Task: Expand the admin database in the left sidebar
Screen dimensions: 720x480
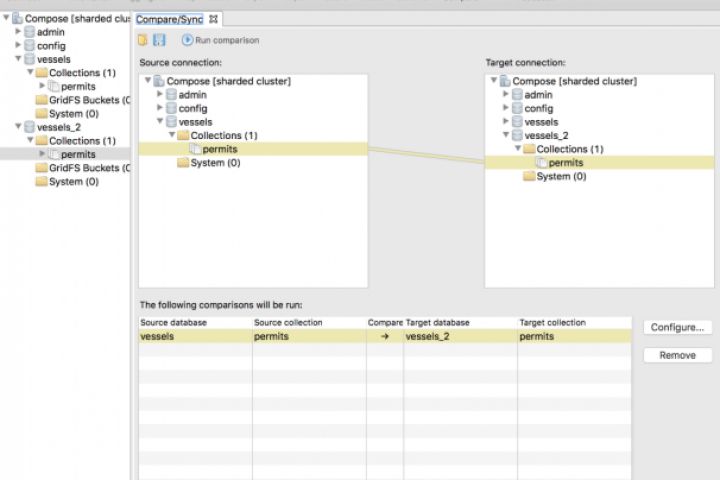Action: tap(18, 32)
